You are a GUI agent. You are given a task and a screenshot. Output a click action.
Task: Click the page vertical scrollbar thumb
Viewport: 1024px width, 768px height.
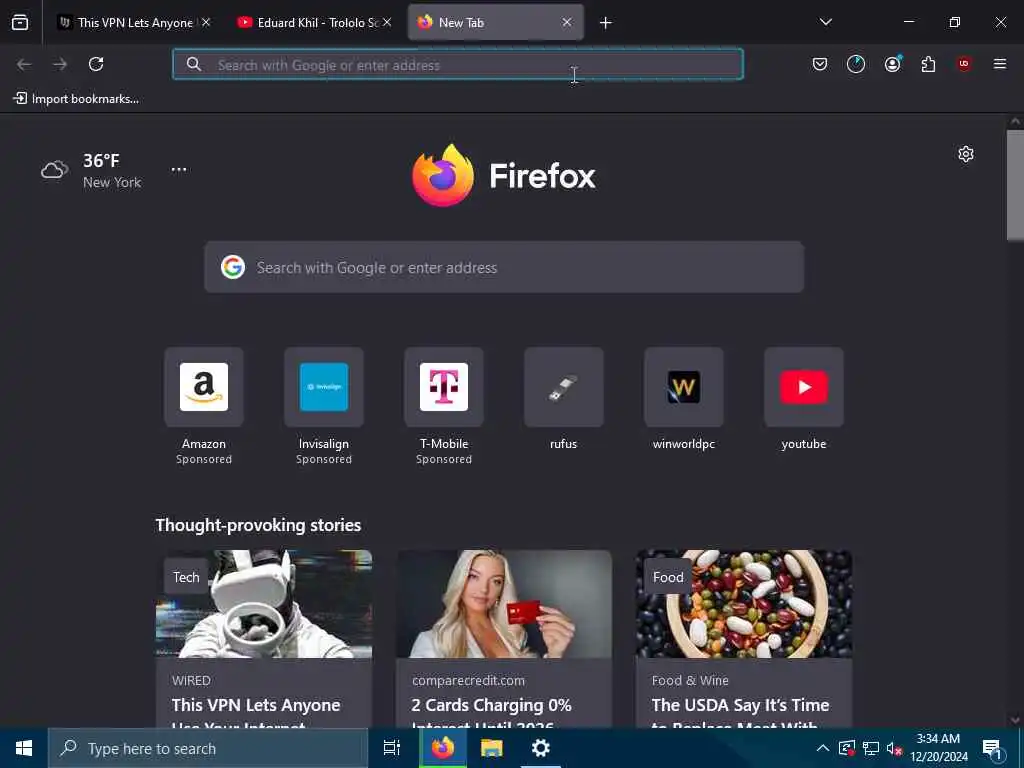(x=1015, y=185)
